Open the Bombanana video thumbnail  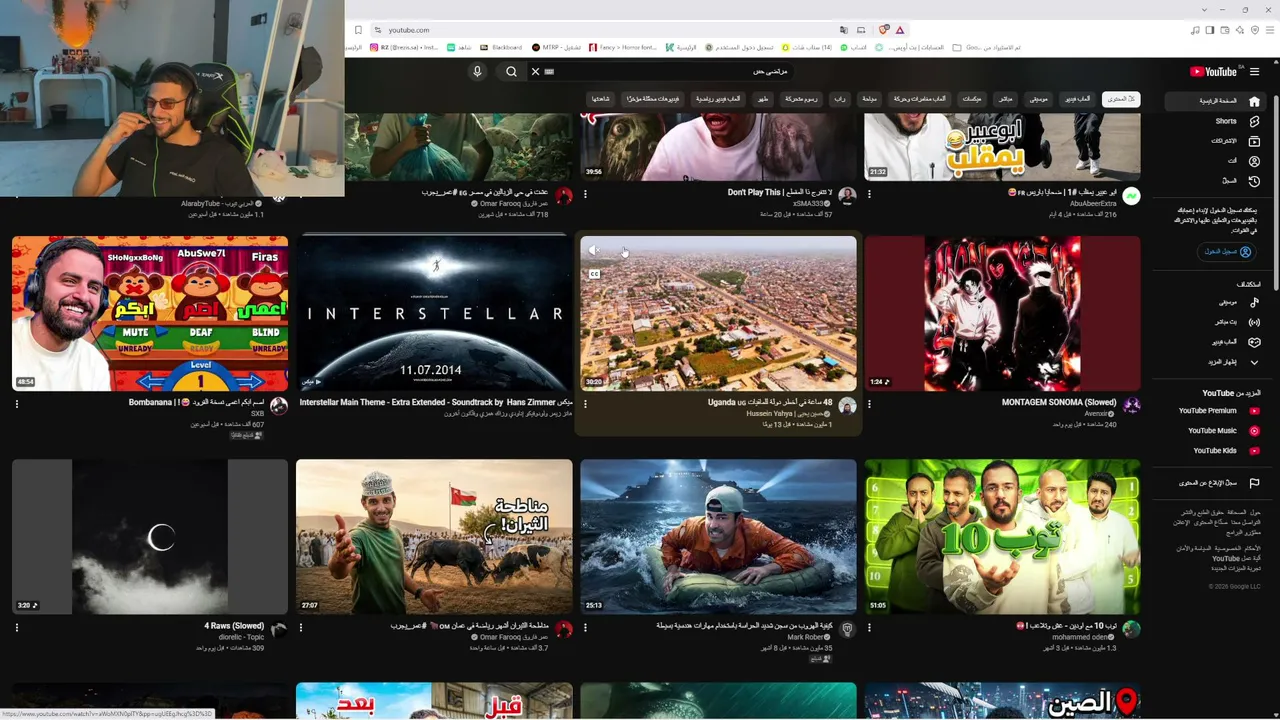tap(150, 313)
